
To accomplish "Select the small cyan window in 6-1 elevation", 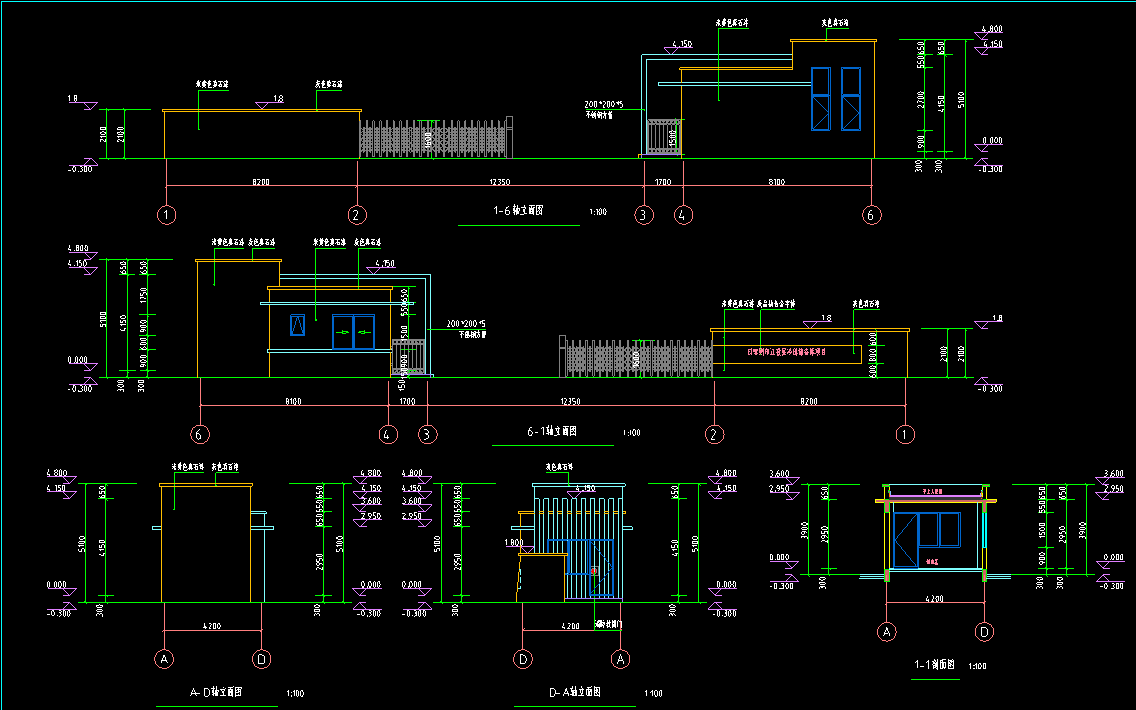I will pos(297,325).
